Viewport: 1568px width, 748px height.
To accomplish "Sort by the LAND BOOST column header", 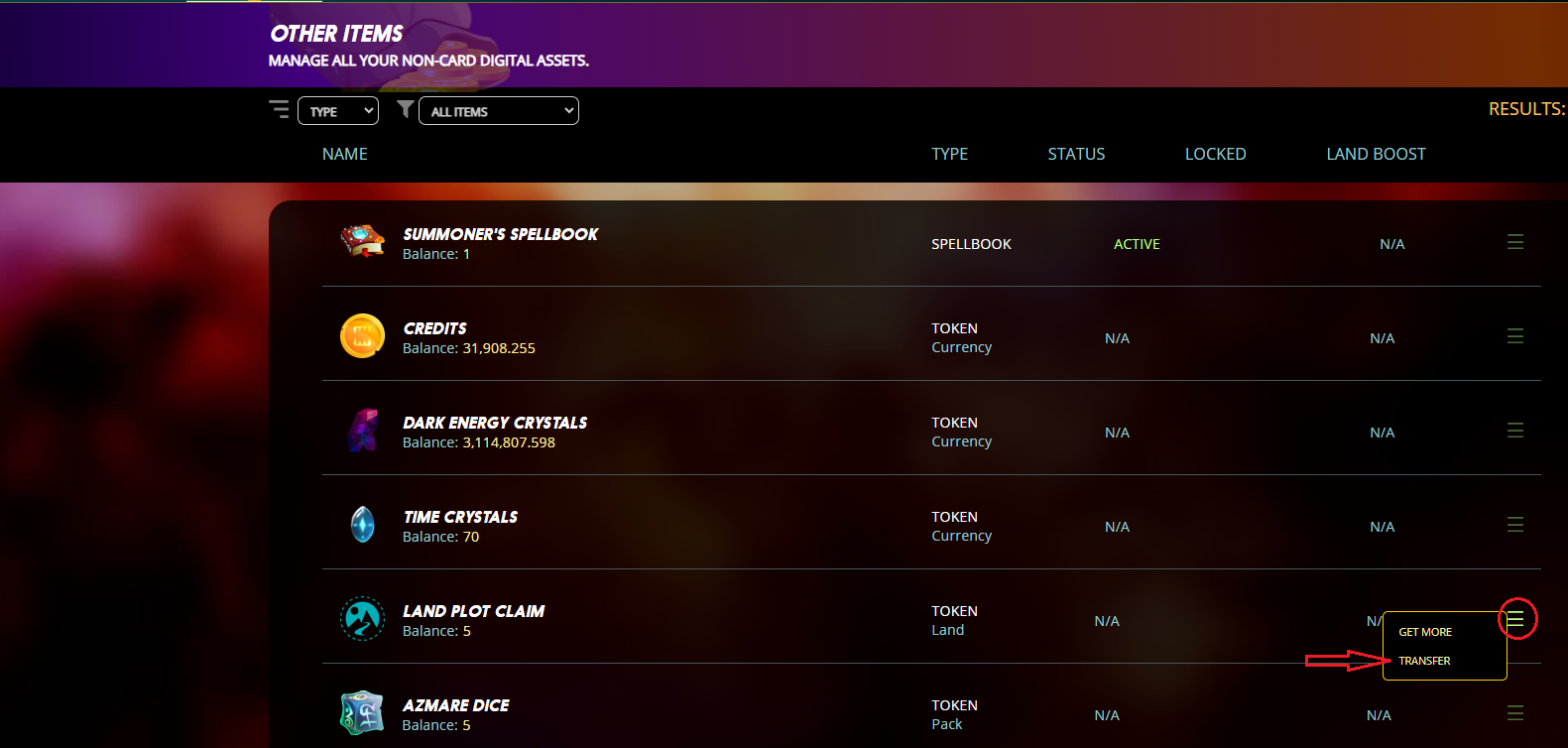I will [1377, 154].
